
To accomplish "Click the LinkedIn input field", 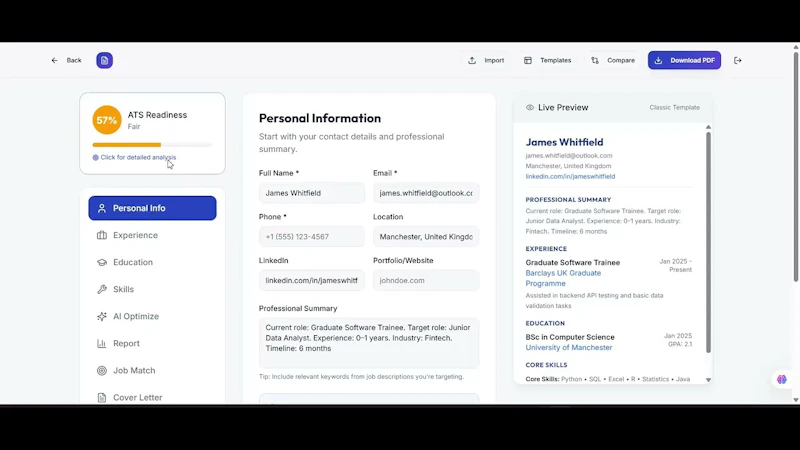I will tap(312, 280).
